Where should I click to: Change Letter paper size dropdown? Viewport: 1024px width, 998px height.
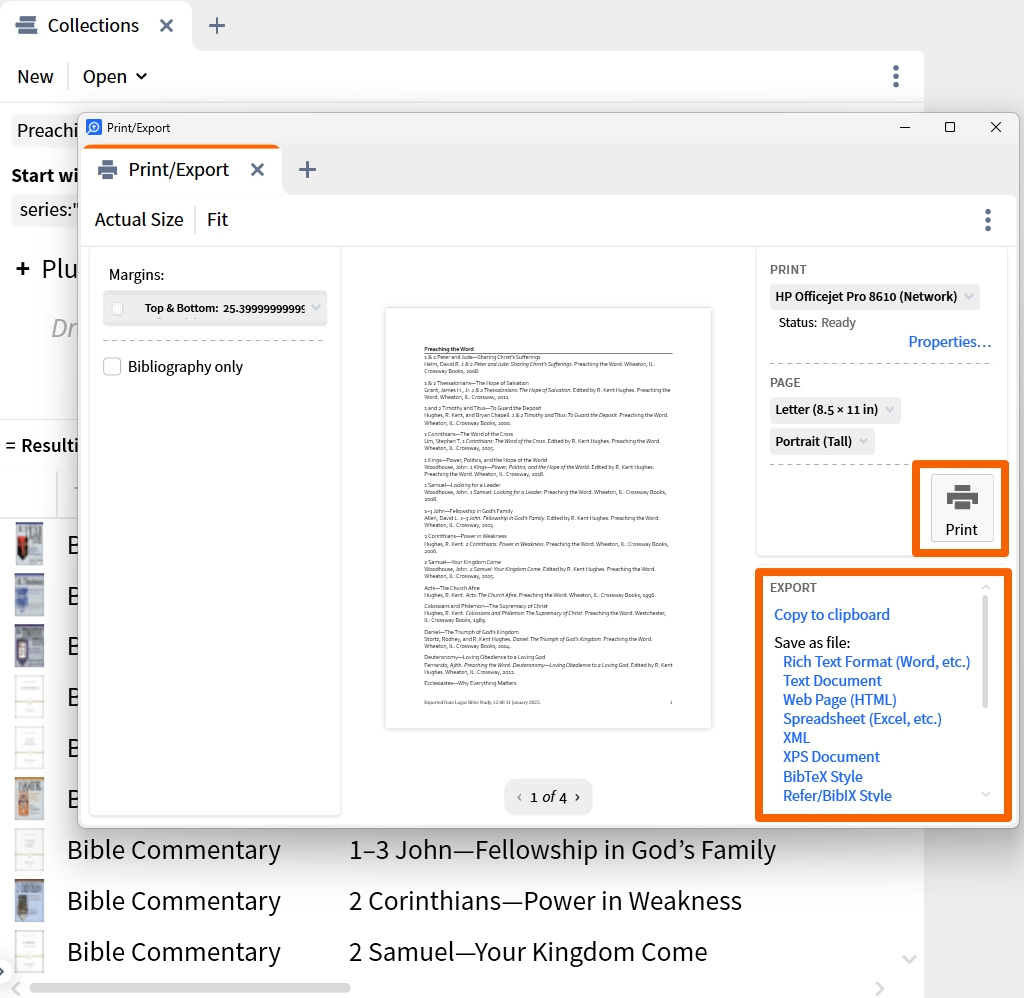pyautogui.click(x=835, y=410)
